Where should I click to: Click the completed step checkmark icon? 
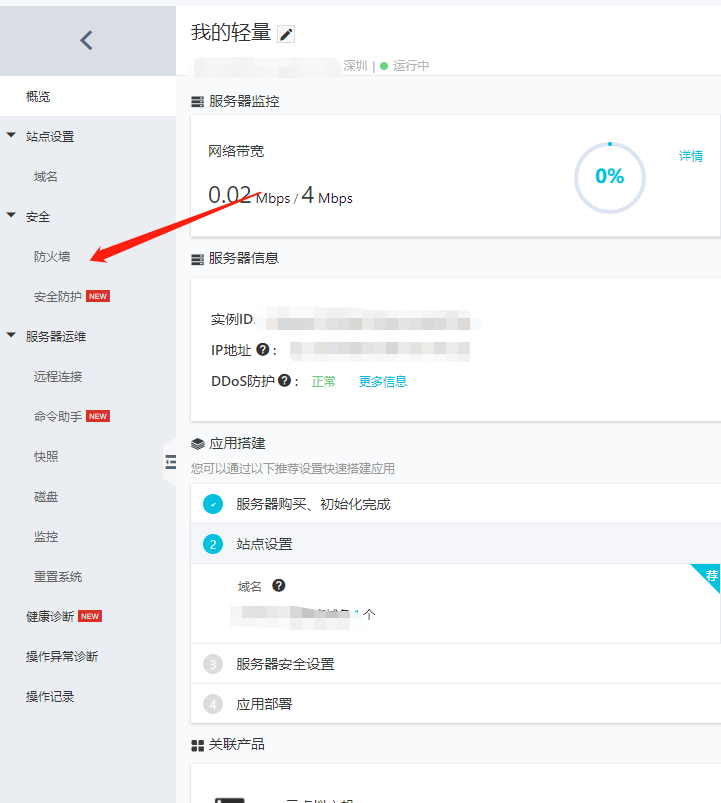213,504
